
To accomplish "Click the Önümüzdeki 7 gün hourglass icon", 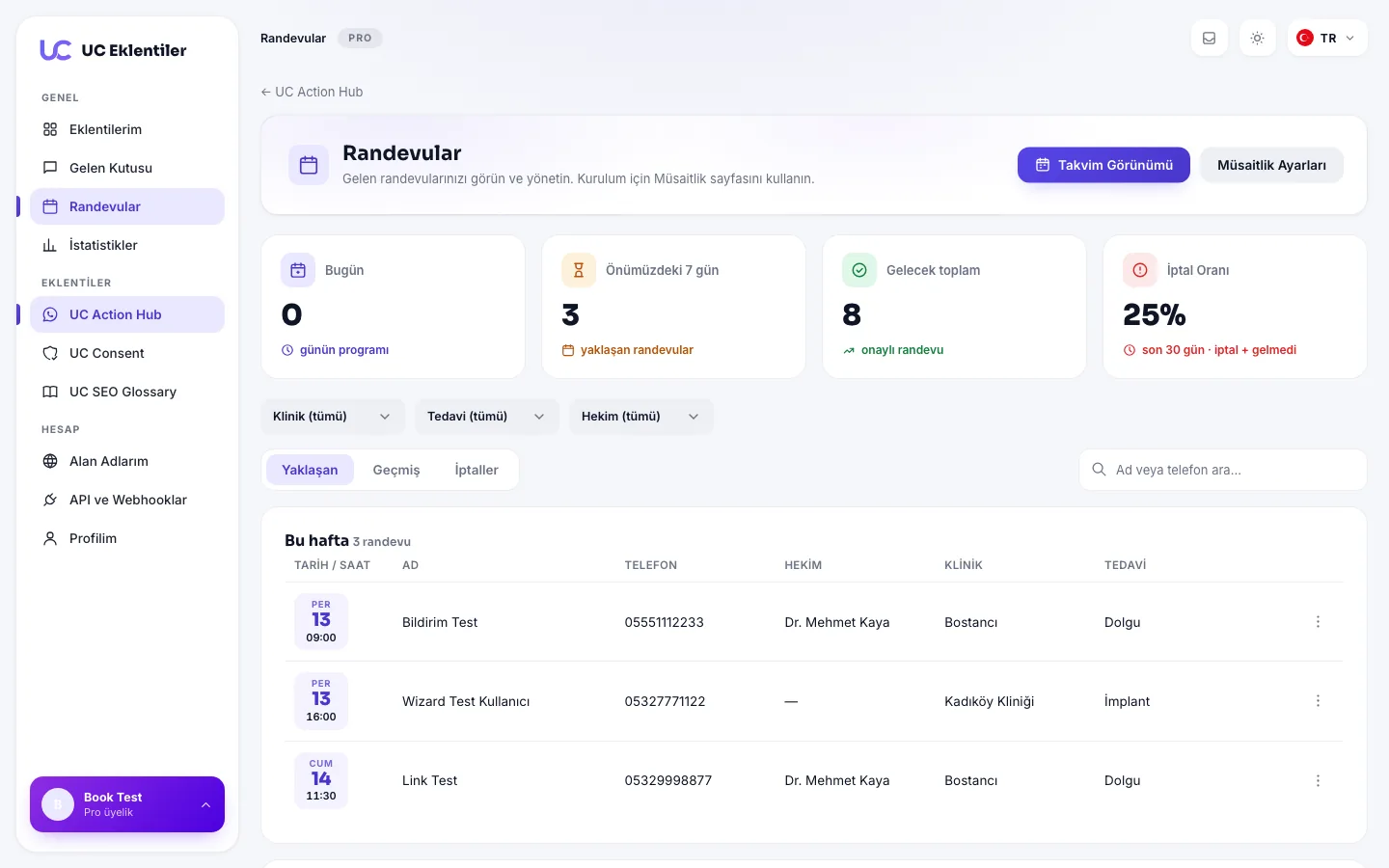I will coord(579,270).
